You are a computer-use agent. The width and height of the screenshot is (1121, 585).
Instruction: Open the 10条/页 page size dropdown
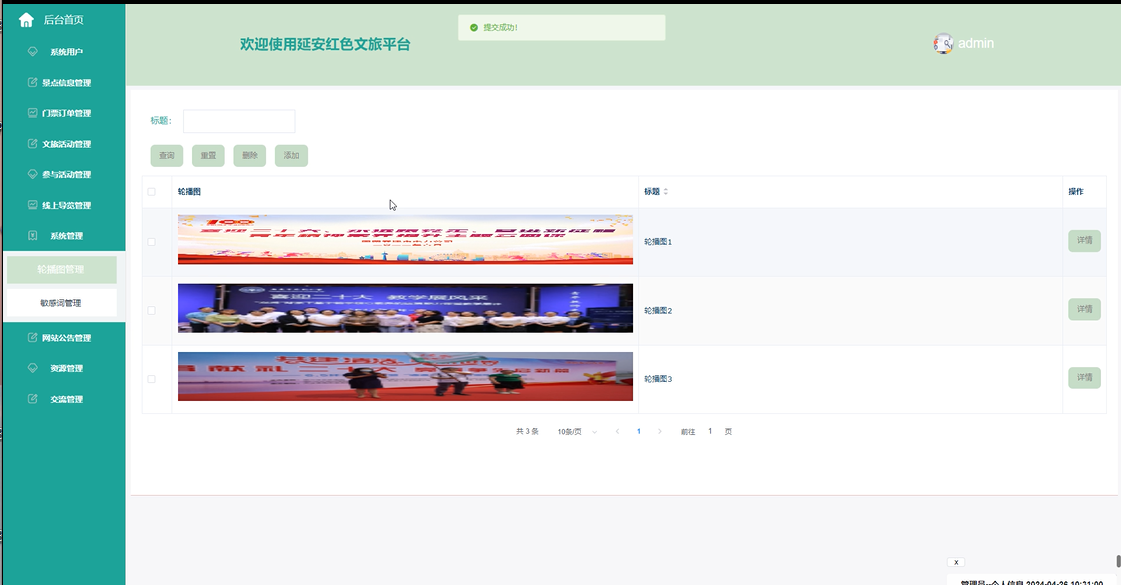pos(576,431)
